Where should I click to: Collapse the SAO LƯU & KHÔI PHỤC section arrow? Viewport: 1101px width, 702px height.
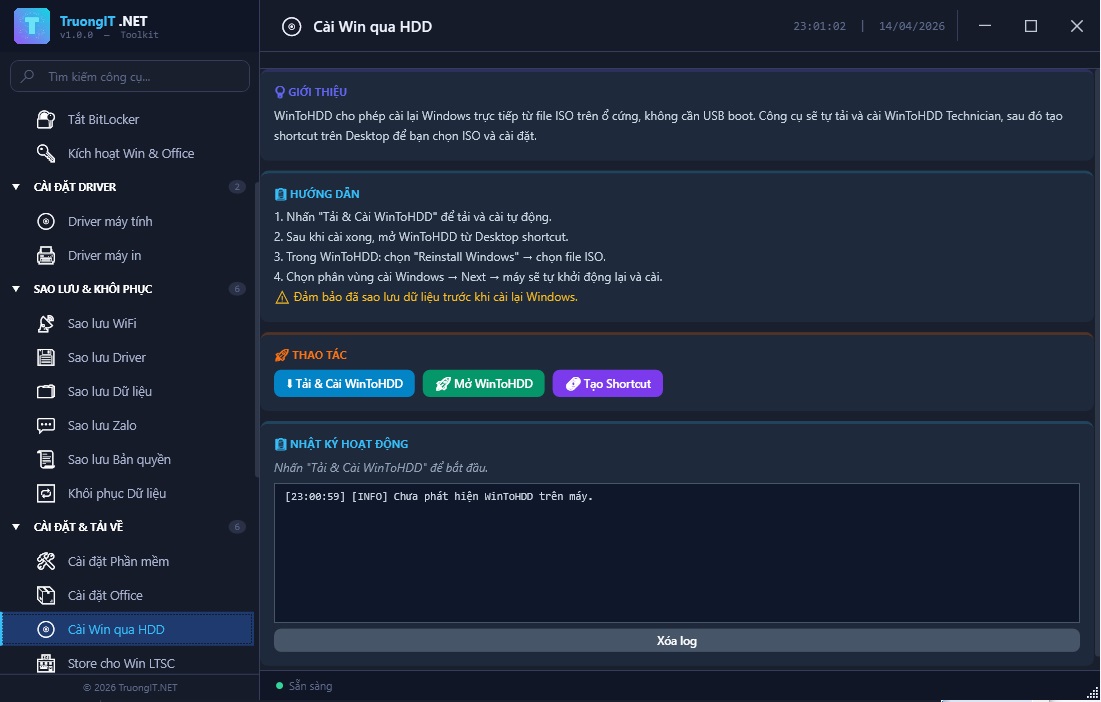16,290
